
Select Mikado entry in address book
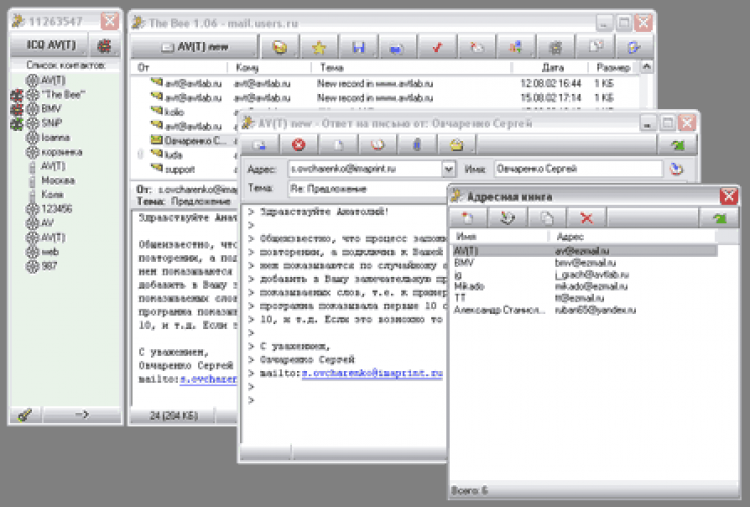[x=584, y=287]
